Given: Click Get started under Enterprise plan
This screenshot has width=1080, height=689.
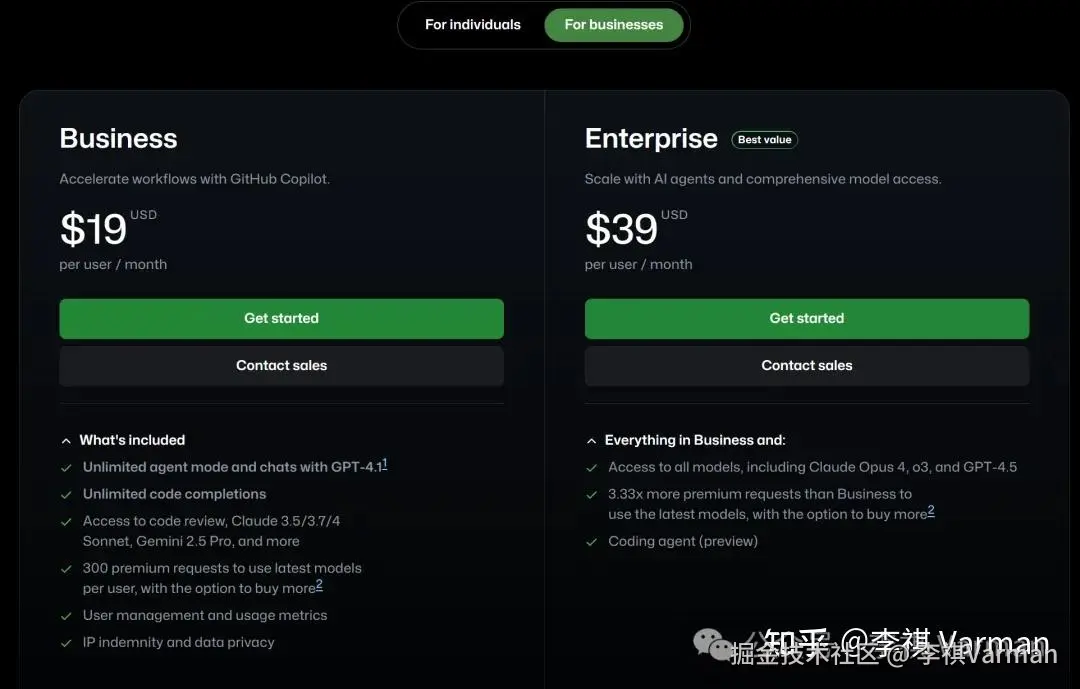Looking at the screenshot, I should tap(806, 318).
